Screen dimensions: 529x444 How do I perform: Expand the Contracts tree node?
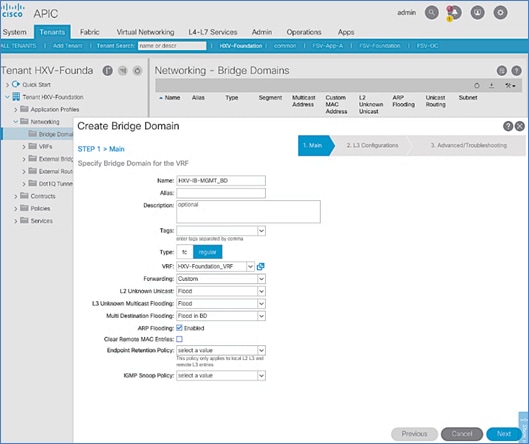tap(16, 196)
